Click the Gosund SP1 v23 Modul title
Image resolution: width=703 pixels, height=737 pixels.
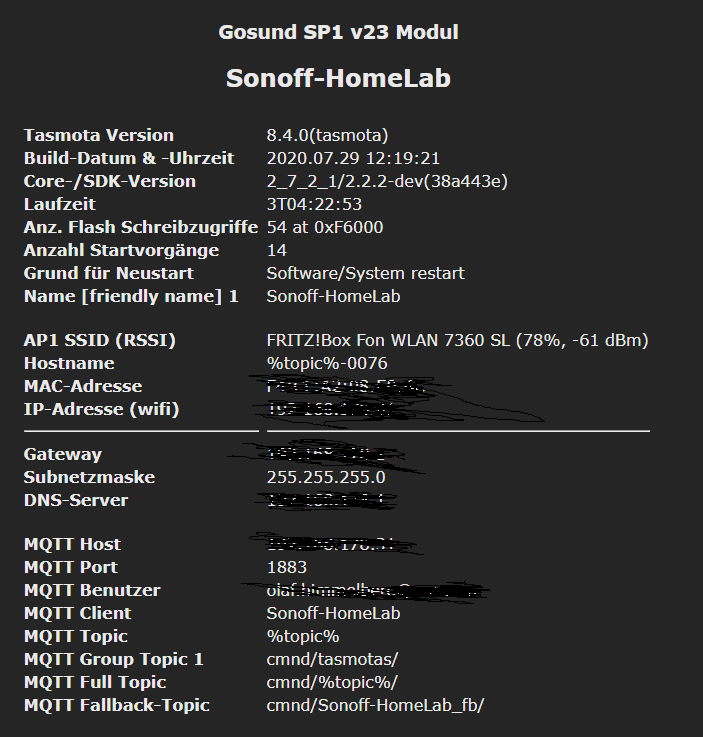338,32
